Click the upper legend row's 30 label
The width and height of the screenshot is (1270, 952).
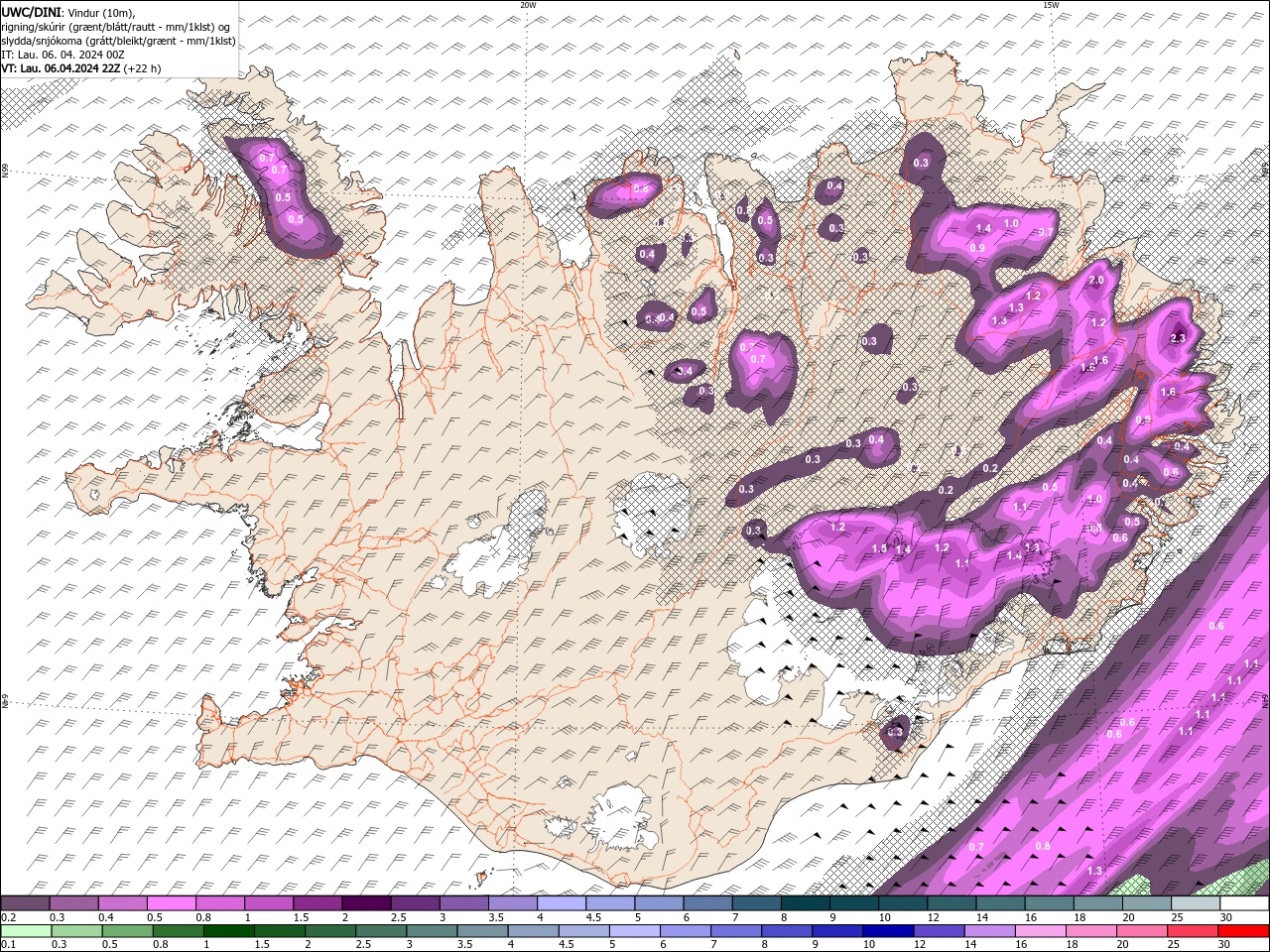coord(1225,917)
